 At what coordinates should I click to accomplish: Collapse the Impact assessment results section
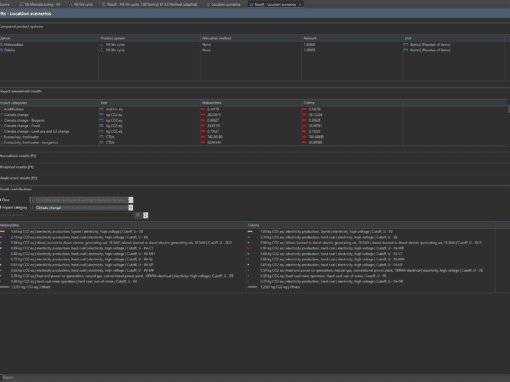pos(21,91)
